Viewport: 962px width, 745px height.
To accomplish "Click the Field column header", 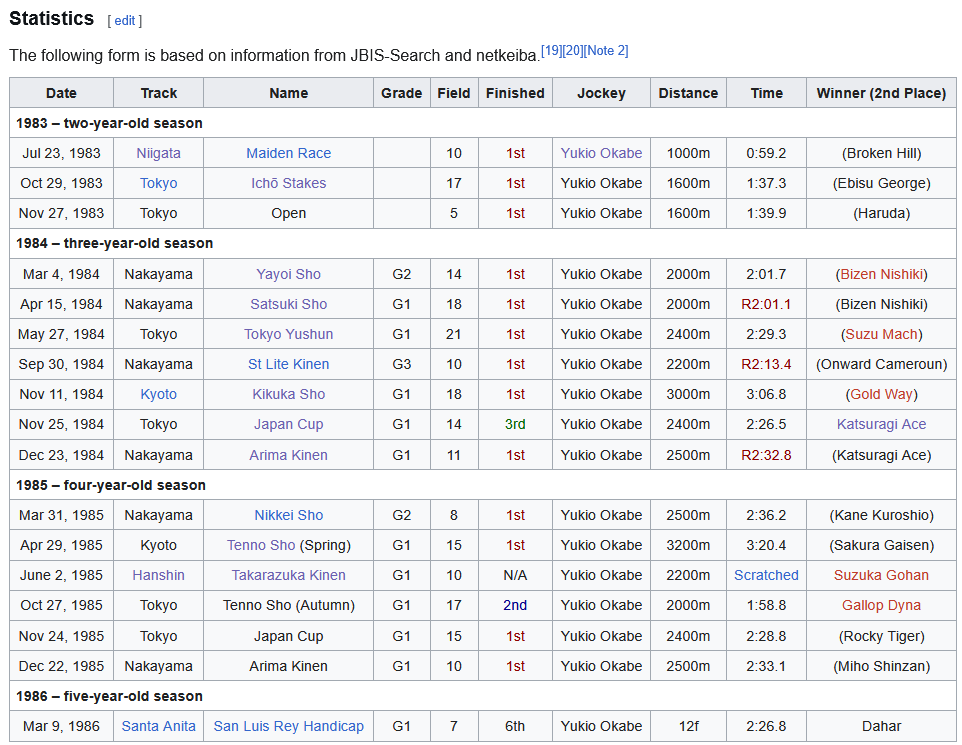I will tap(454, 93).
